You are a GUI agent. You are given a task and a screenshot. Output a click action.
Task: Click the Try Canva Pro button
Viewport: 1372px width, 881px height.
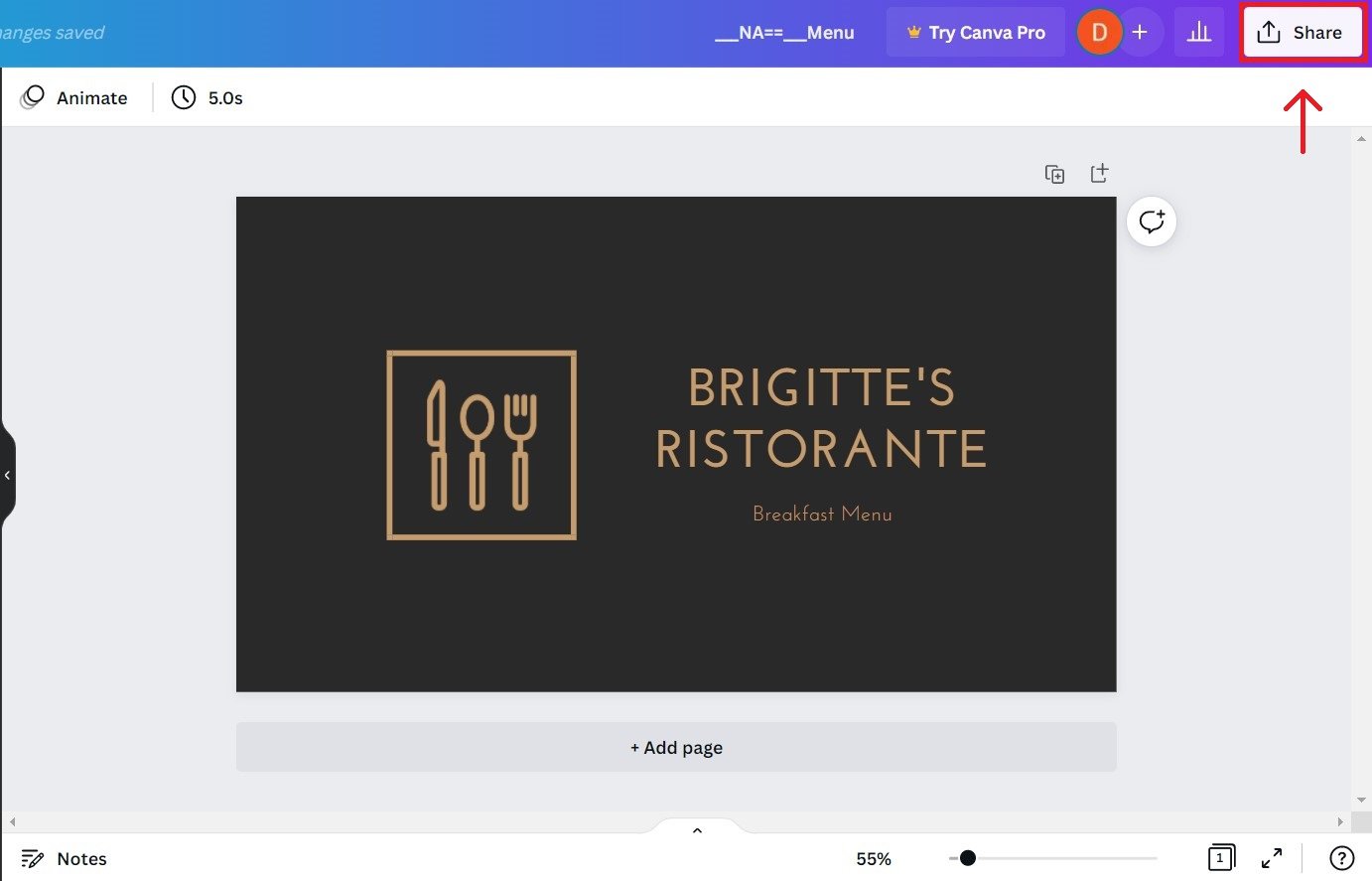[x=975, y=31]
